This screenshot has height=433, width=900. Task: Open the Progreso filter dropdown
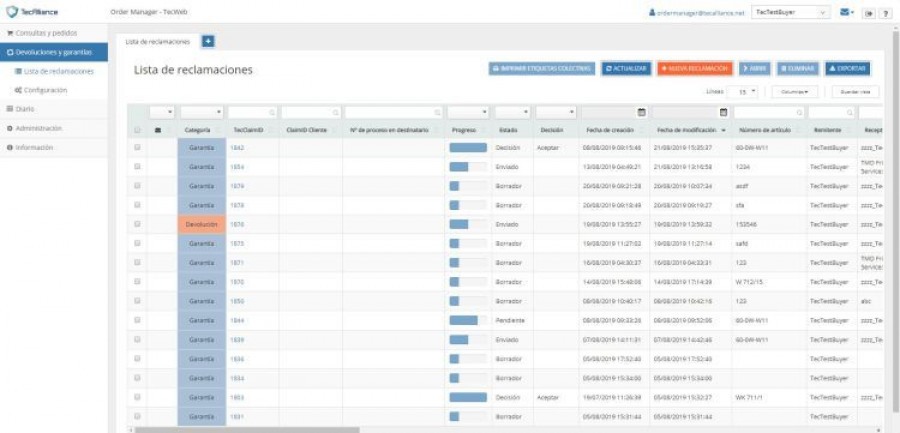pyautogui.click(x=468, y=113)
